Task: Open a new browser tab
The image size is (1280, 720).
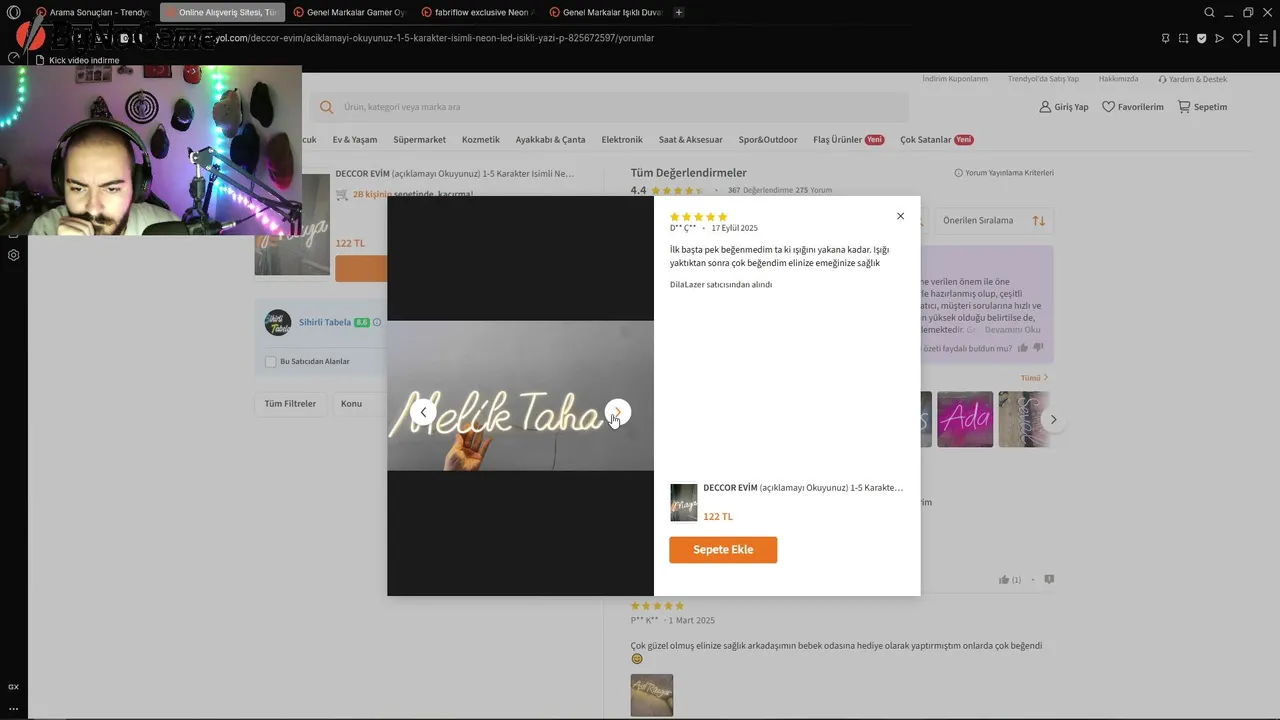Action: click(x=679, y=12)
